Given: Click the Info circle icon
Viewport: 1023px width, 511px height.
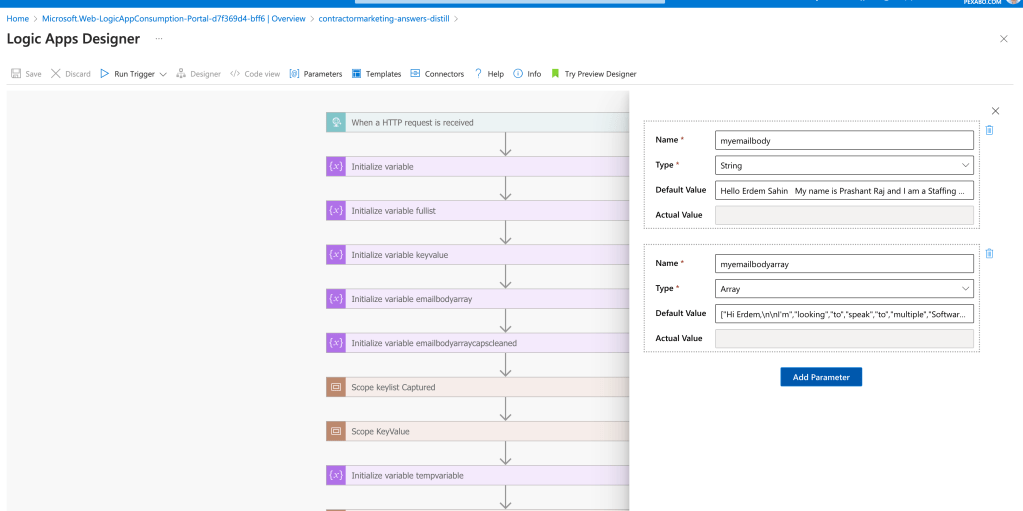Looking at the screenshot, I should pyautogui.click(x=518, y=74).
